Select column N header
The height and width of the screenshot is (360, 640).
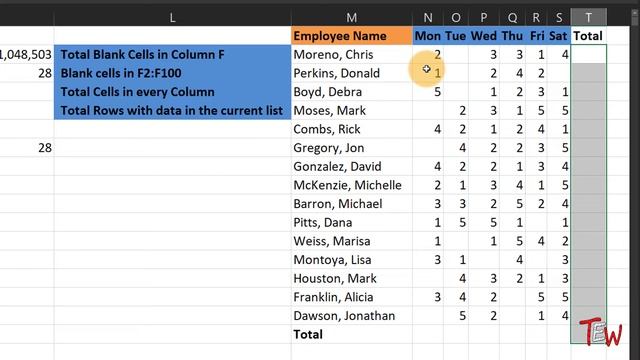click(x=427, y=18)
